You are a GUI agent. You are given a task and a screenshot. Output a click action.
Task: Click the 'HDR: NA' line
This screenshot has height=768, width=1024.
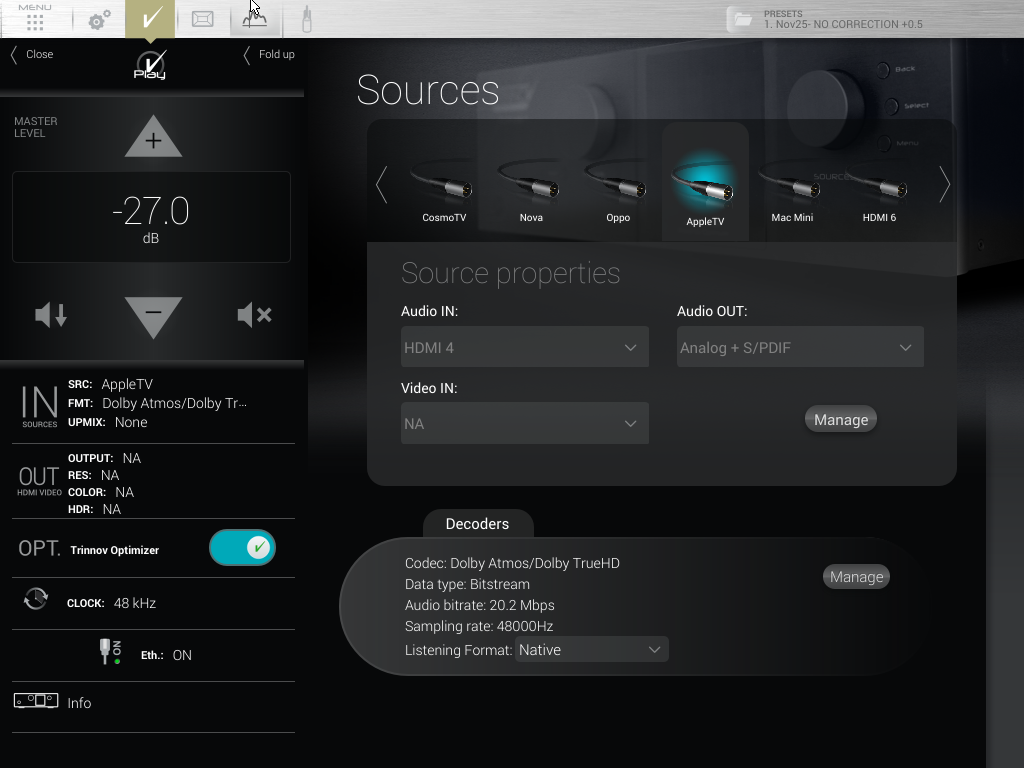95,509
